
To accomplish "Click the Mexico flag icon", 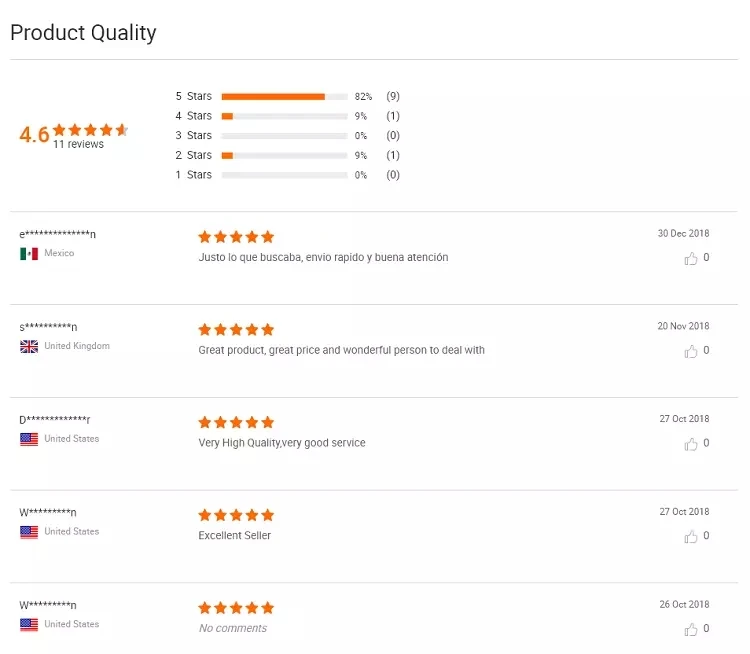I will tap(29, 254).
